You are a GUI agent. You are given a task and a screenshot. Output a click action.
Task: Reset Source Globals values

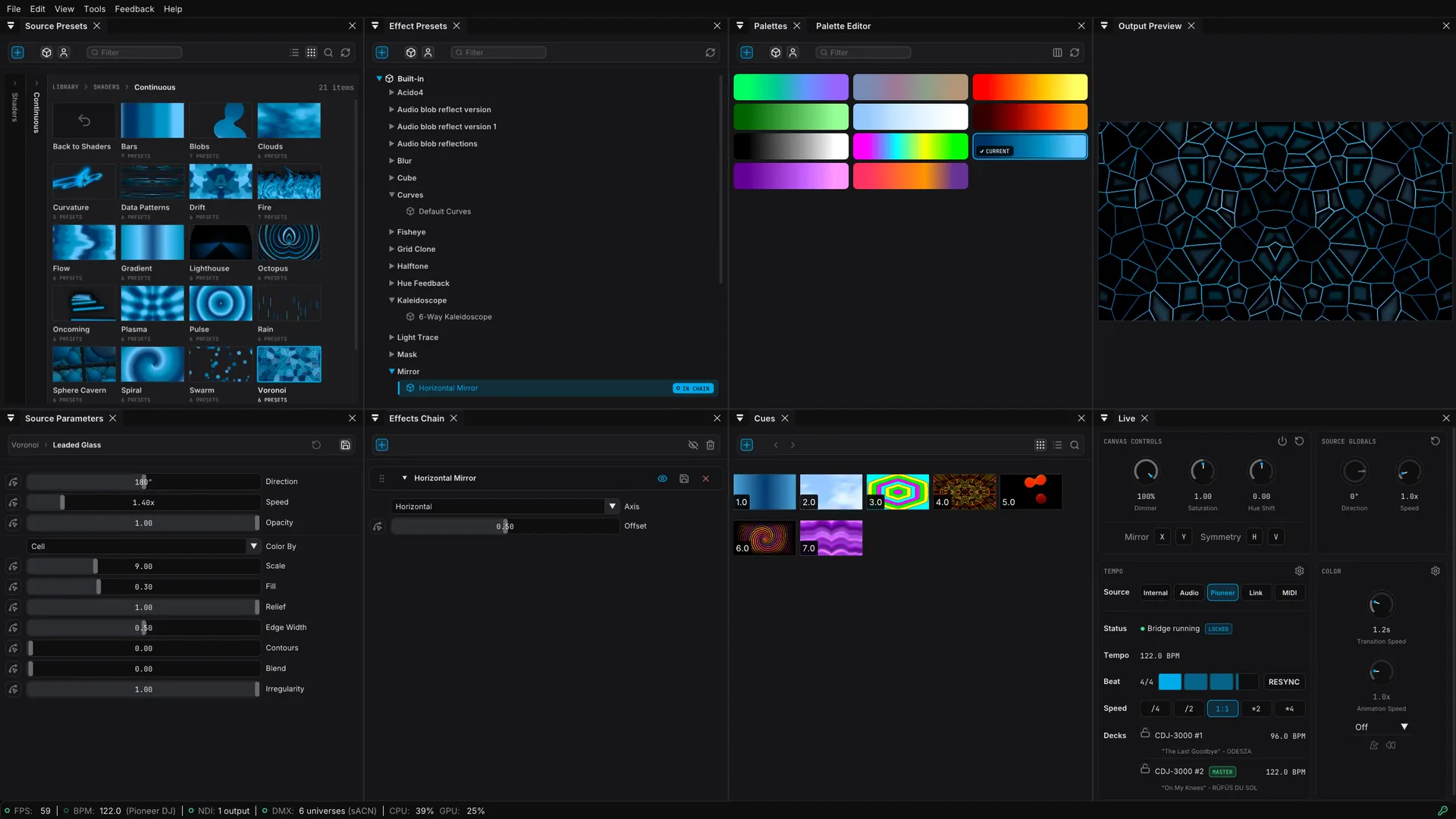(1436, 441)
